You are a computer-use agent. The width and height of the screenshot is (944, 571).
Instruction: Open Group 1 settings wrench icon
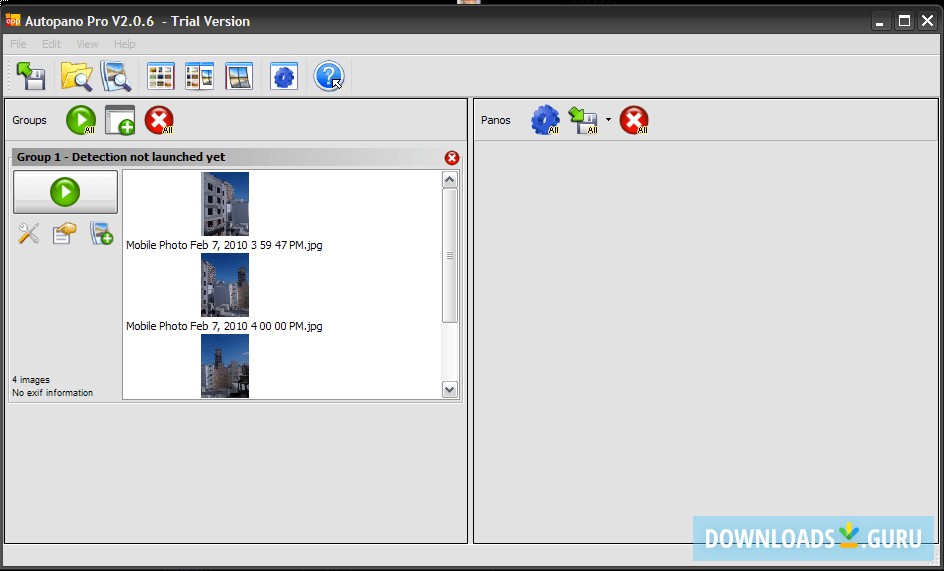tap(28, 233)
